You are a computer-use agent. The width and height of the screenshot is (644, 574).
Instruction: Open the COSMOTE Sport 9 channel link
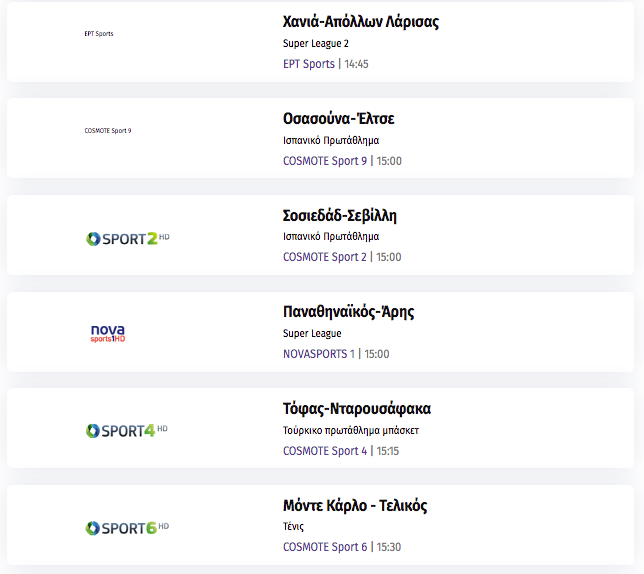(x=325, y=161)
